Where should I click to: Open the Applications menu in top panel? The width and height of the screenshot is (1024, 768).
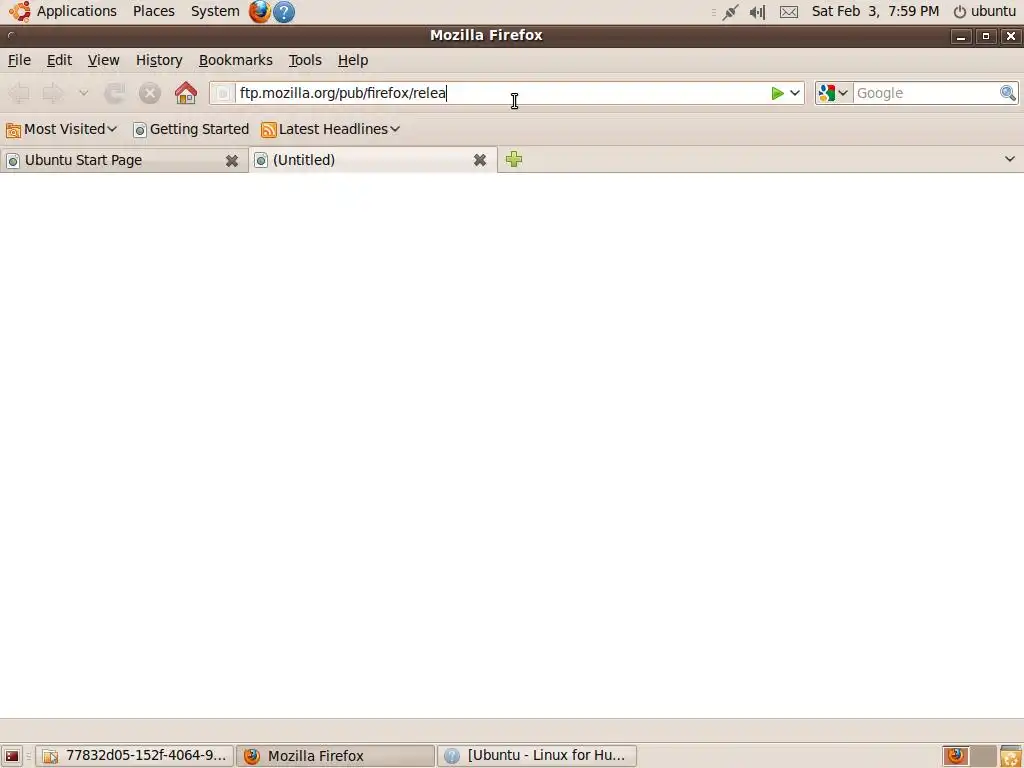pos(76,11)
